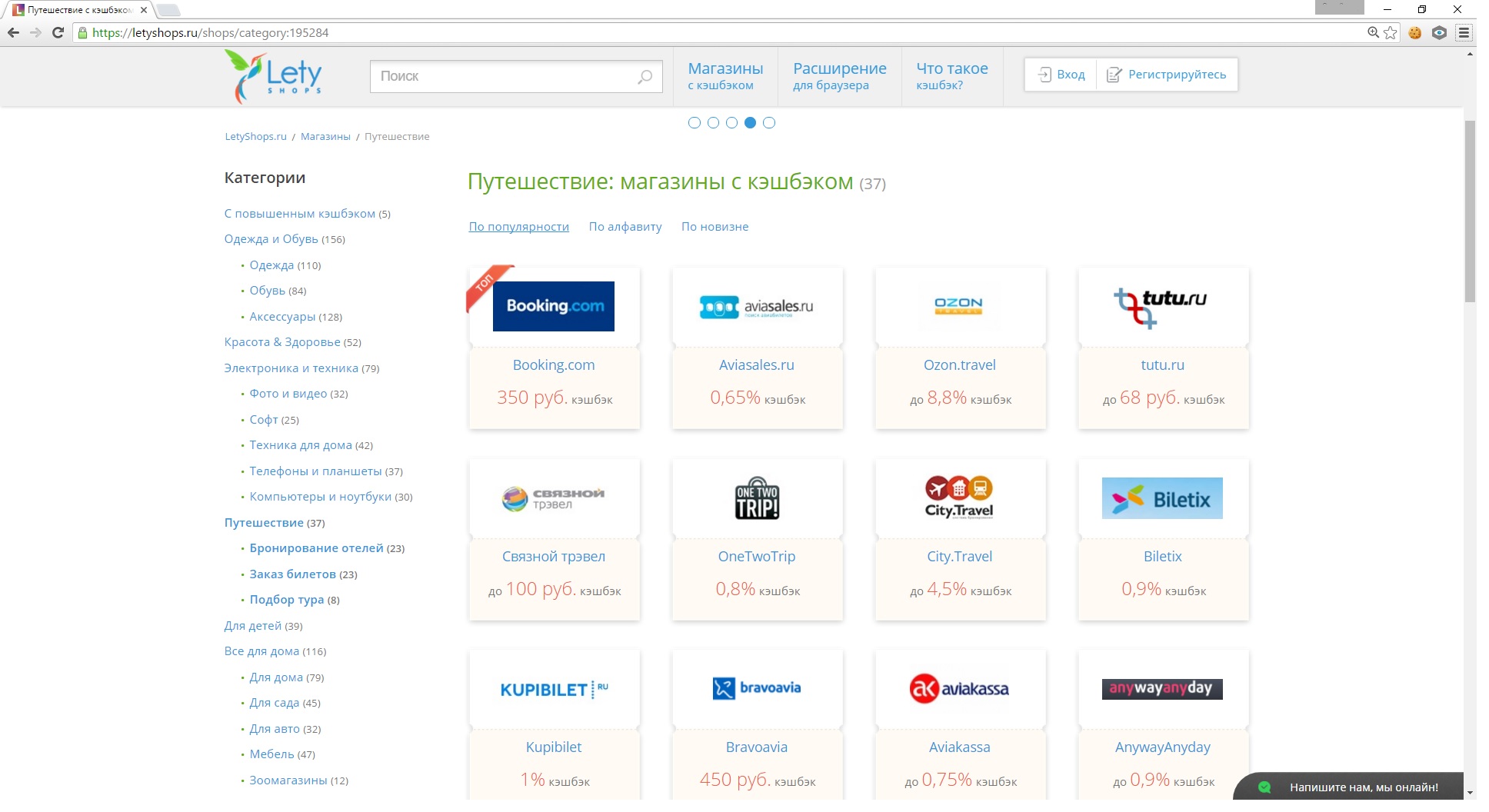
Task: Select the fourth active carousel dot
Action: 750,122
